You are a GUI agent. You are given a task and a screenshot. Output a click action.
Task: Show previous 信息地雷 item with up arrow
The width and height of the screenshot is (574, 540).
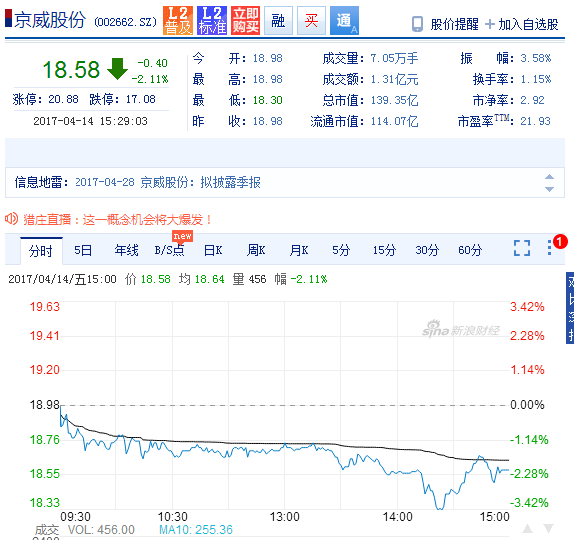[549, 177]
